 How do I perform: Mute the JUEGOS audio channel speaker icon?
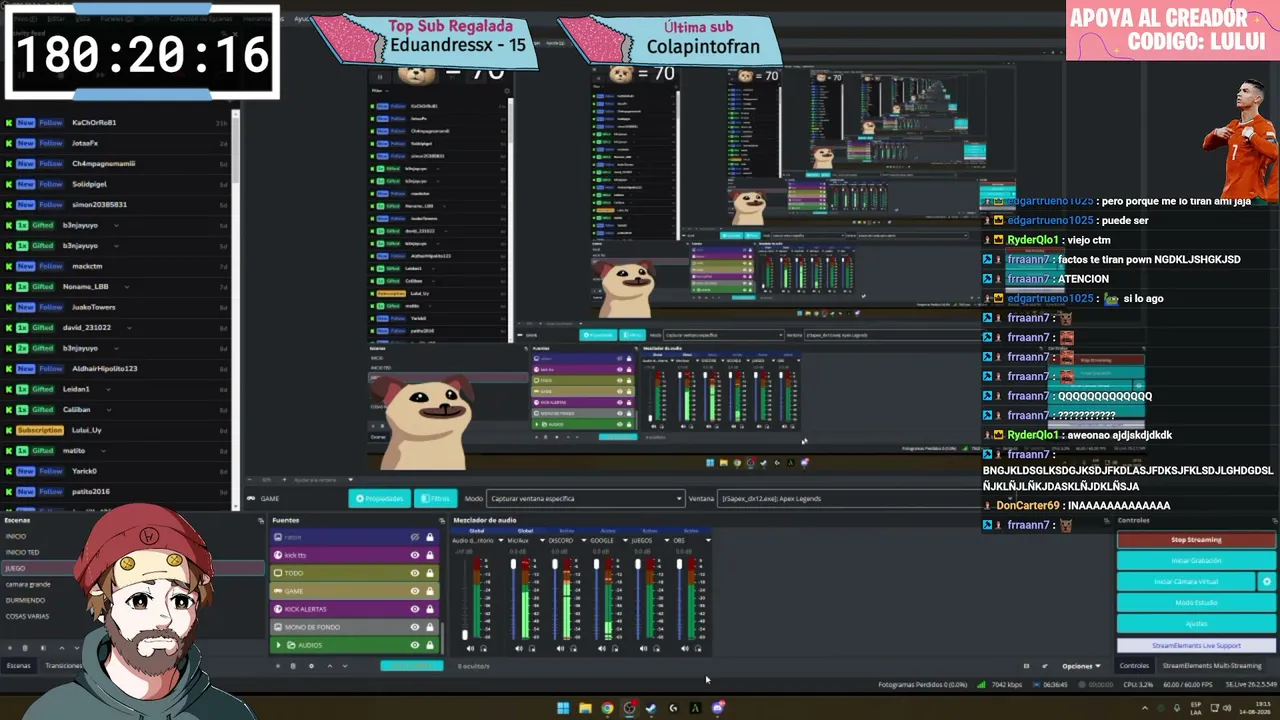[643, 648]
